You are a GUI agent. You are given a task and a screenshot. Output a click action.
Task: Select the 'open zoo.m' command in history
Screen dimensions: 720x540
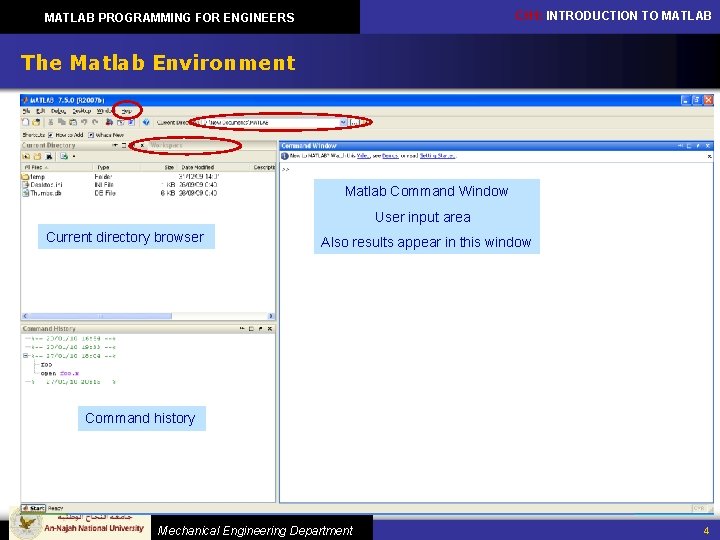click(60, 373)
